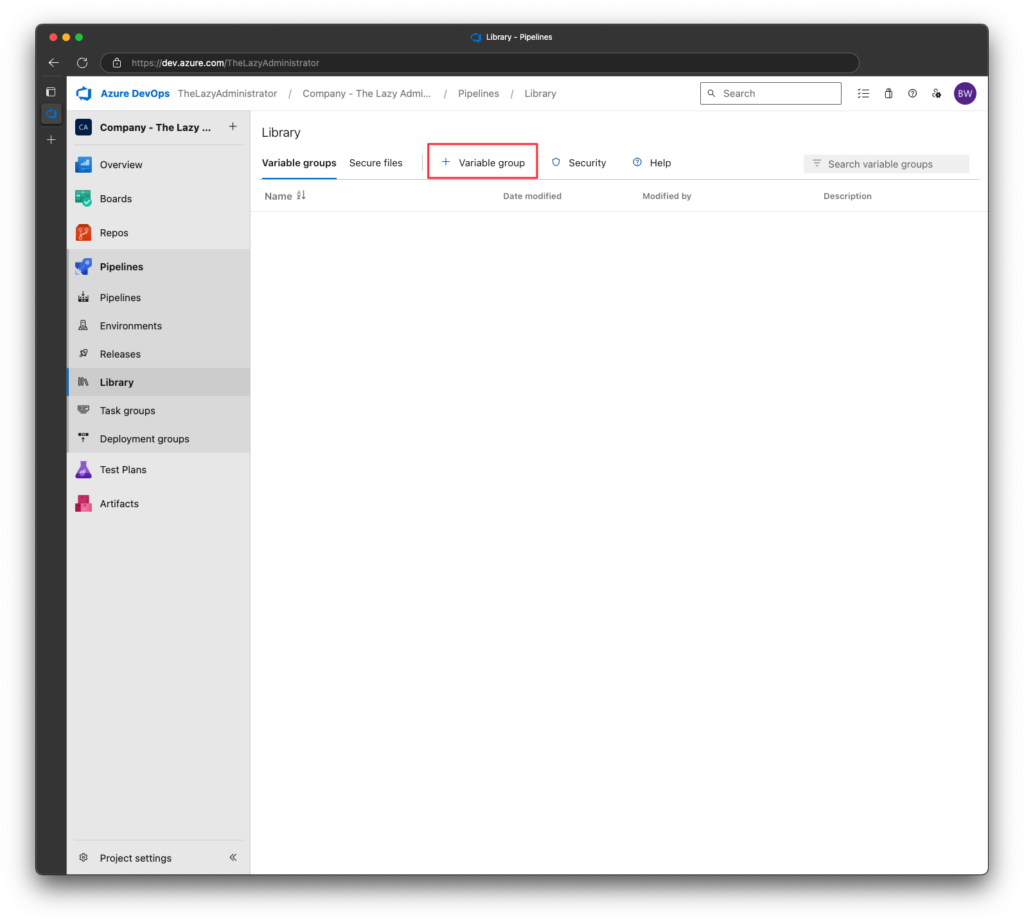Click the Description column header

click(x=847, y=196)
